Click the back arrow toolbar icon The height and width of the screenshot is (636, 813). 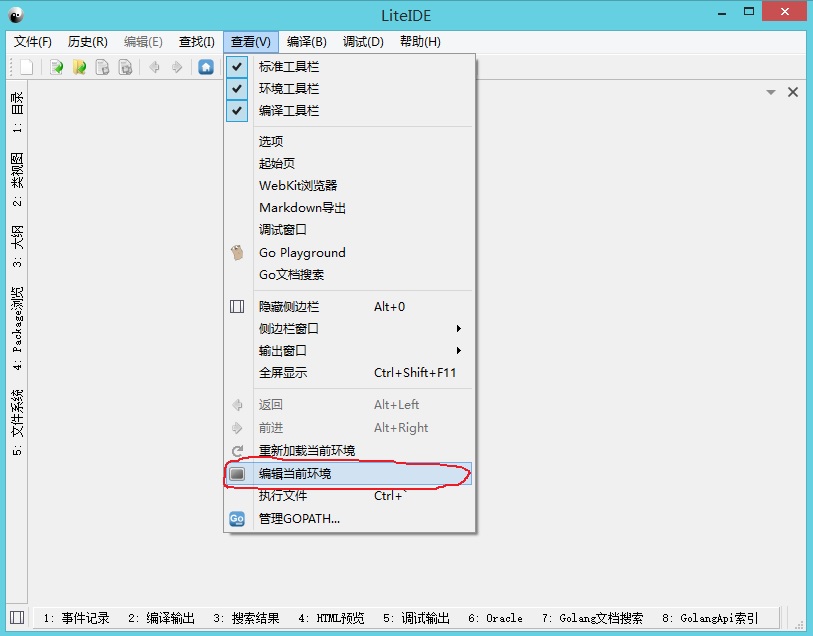click(154, 67)
